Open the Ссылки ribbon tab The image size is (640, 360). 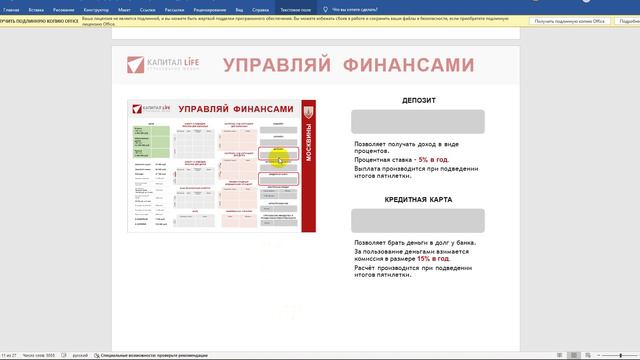click(147, 10)
